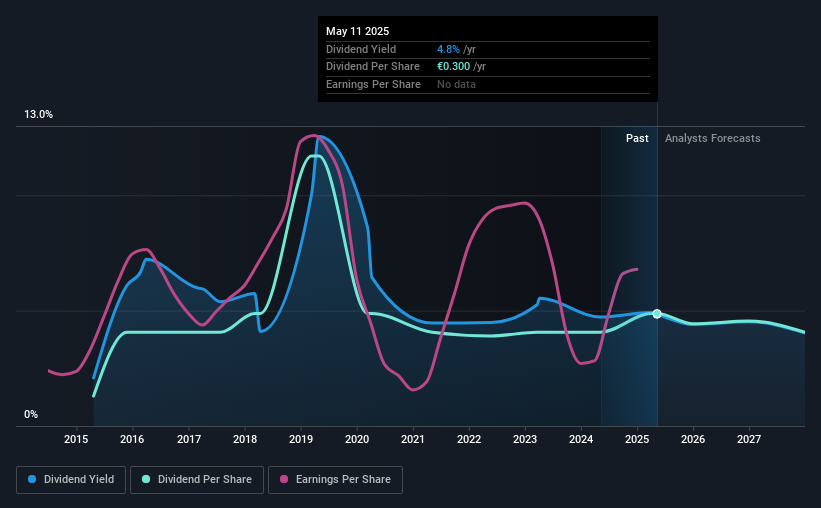Image resolution: width=821 pixels, height=508 pixels.
Task: Click the 0% y-axis label
Action: (31, 414)
